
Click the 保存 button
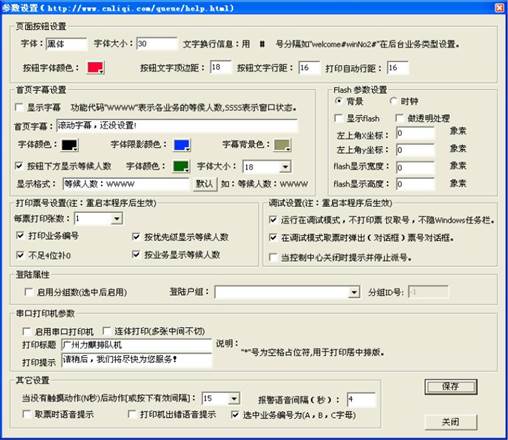pyautogui.click(x=451, y=387)
